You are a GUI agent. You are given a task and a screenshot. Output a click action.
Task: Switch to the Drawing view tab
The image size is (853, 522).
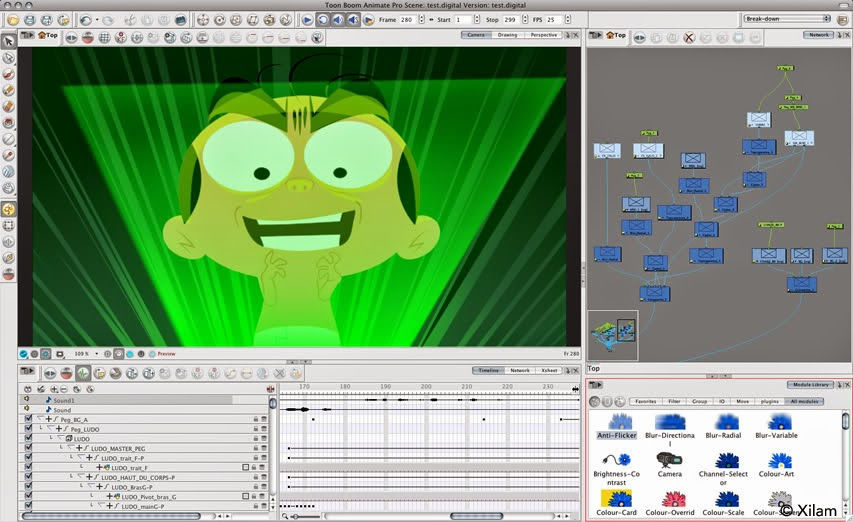507,35
